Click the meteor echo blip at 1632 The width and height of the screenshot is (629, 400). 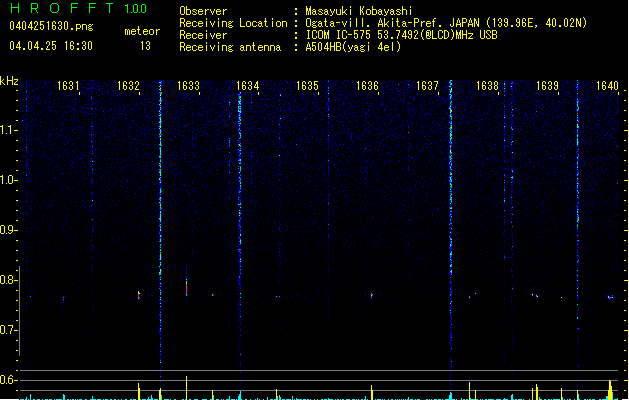[x=139, y=295]
